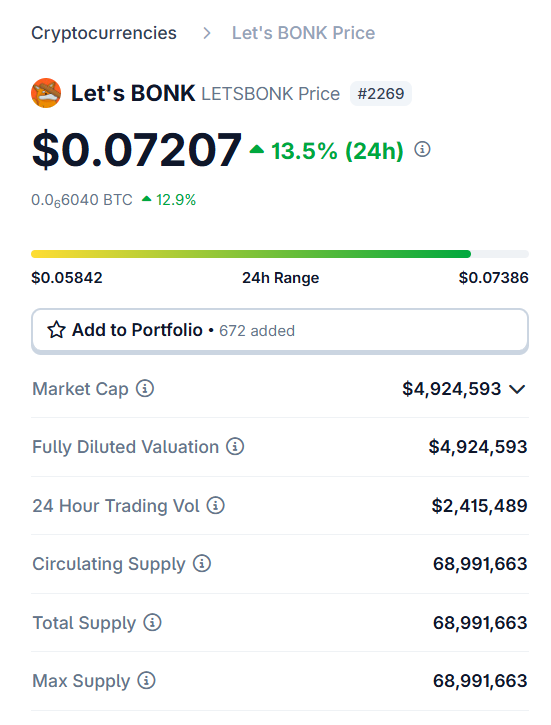Click the BTC price 0.0₆6040 BTC
This screenshot has width=551, height=725.
(x=82, y=200)
